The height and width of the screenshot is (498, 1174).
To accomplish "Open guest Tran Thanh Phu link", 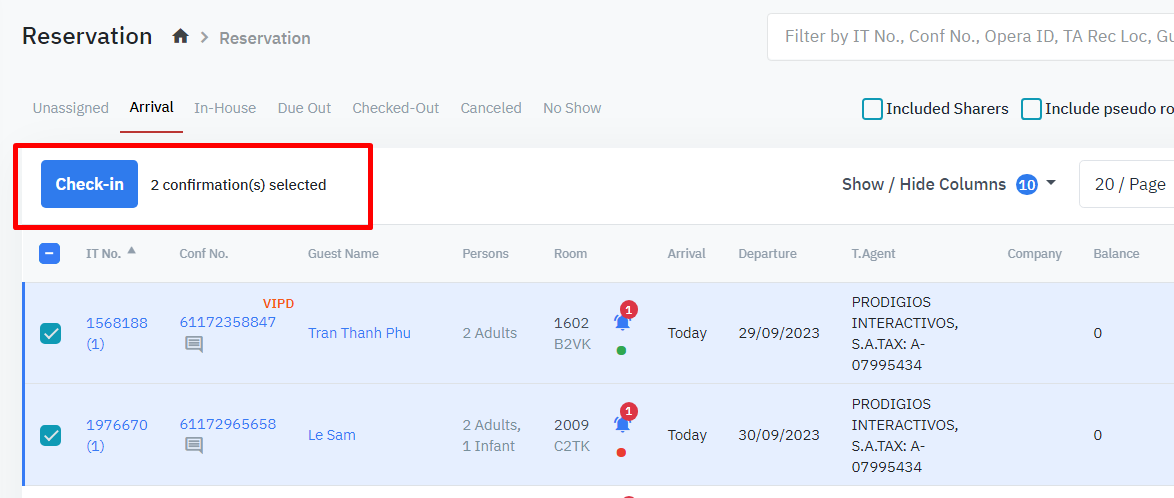I will pos(359,333).
